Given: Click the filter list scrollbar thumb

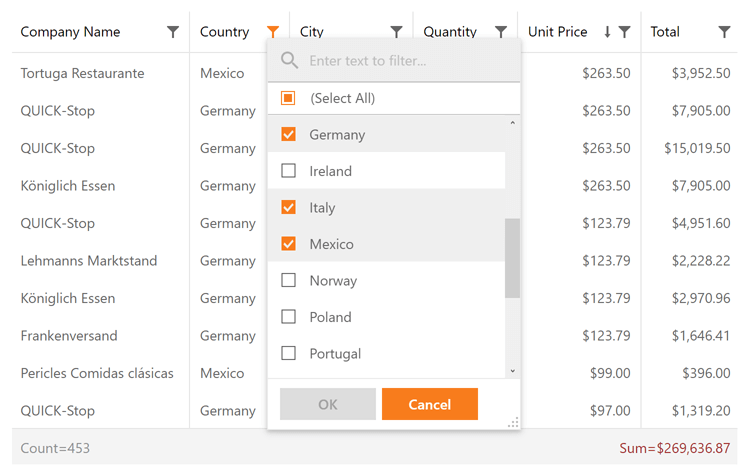Looking at the screenshot, I should [512, 258].
